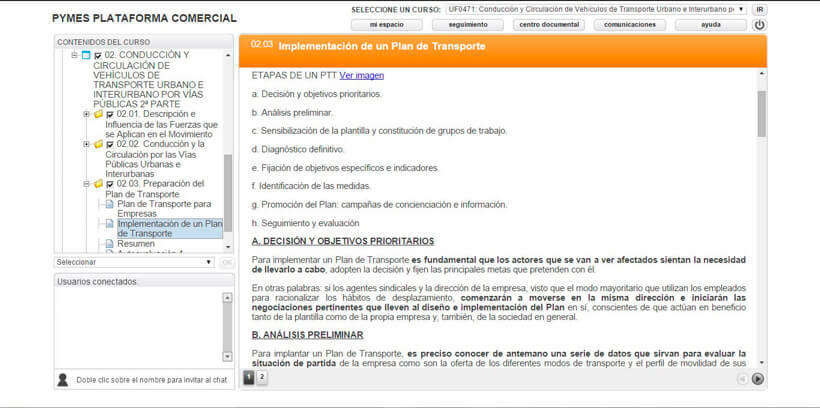Click the previous page arrow icon
Image resolution: width=820 pixels, height=408 pixels.
[x=742, y=379]
